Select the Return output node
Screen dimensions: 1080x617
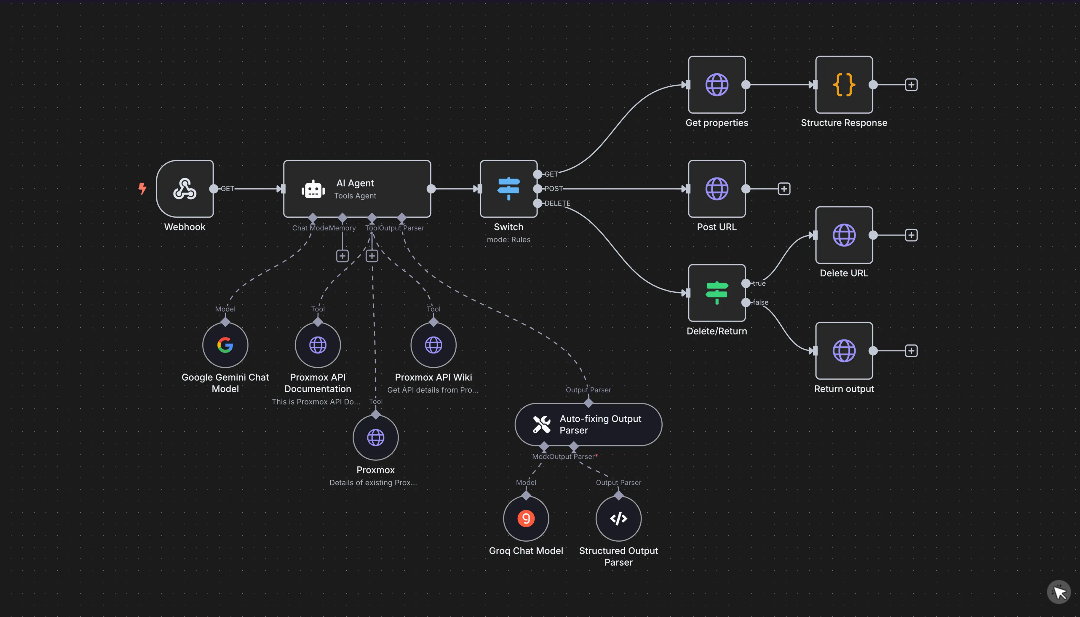844,351
